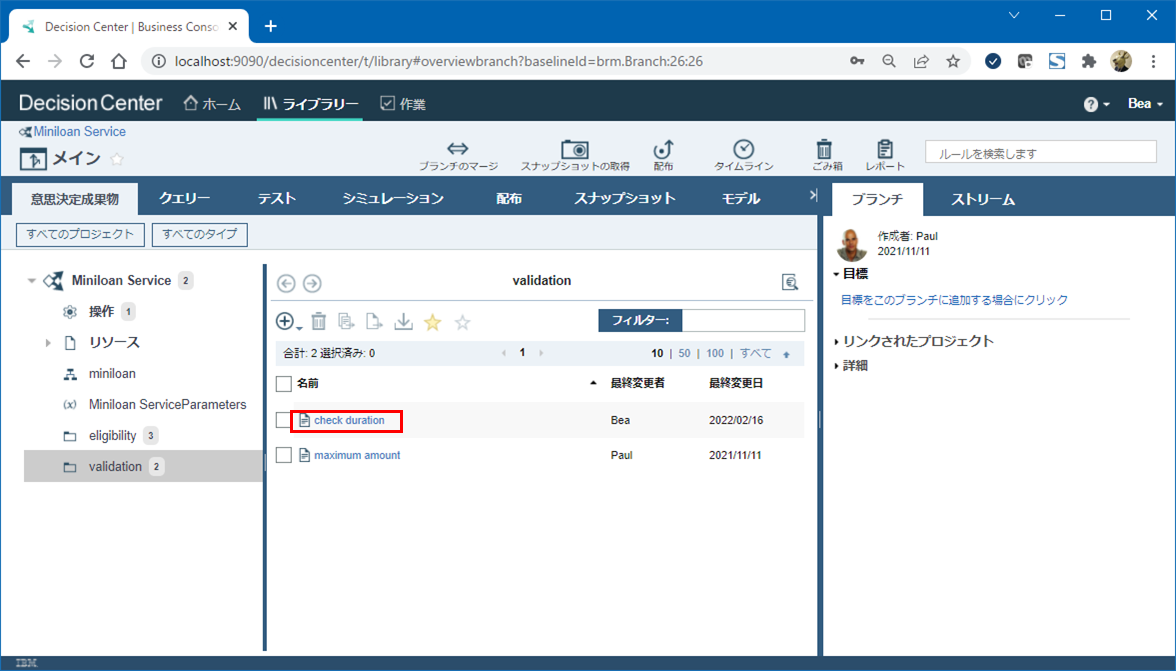Screen dimensions: 1176x671
Task: Open 作業 in the top navigation
Action: coord(403,104)
